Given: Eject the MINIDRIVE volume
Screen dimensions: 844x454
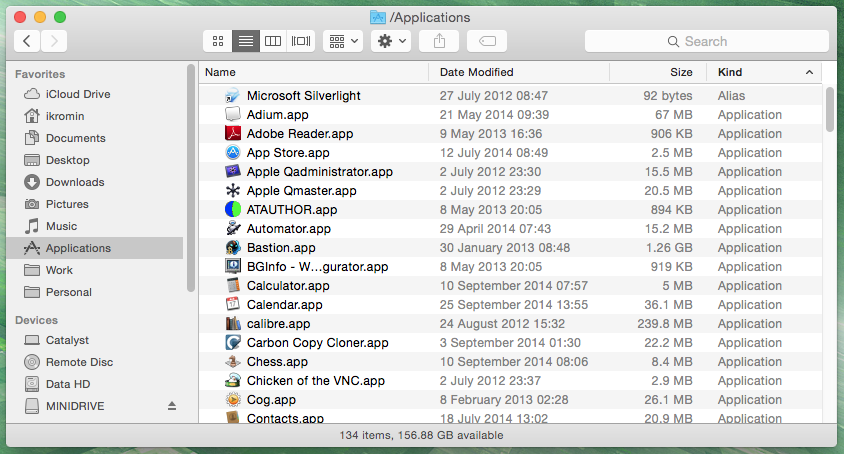Looking at the screenshot, I should (x=172, y=406).
